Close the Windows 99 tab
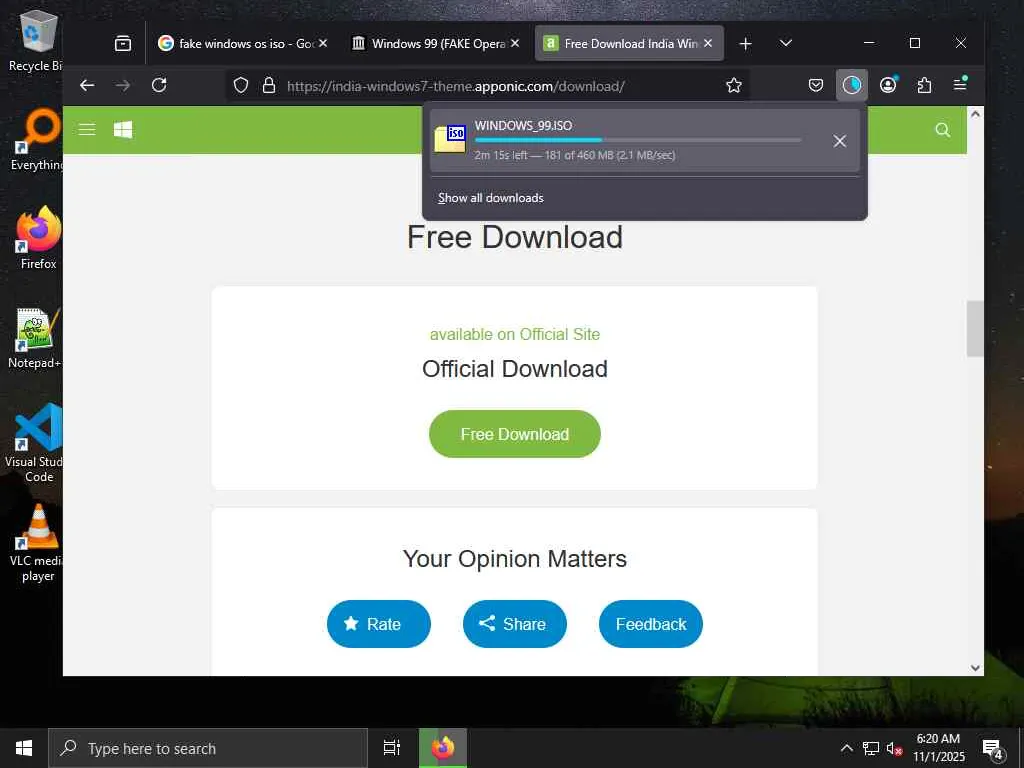This screenshot has height=768, width=1024. coord(515,43)
